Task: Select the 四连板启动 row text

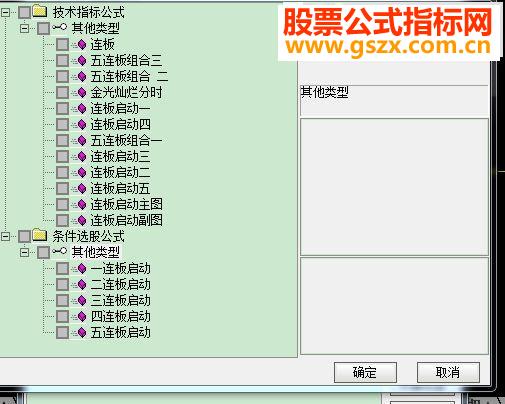Action: point(121,316)
